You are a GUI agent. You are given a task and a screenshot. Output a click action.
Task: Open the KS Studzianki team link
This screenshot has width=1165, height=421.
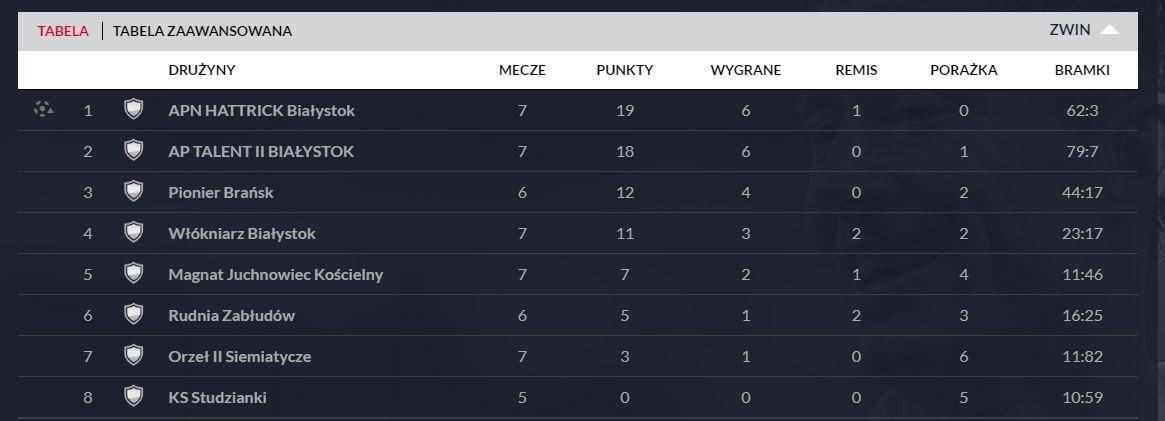tap(217, 397)
